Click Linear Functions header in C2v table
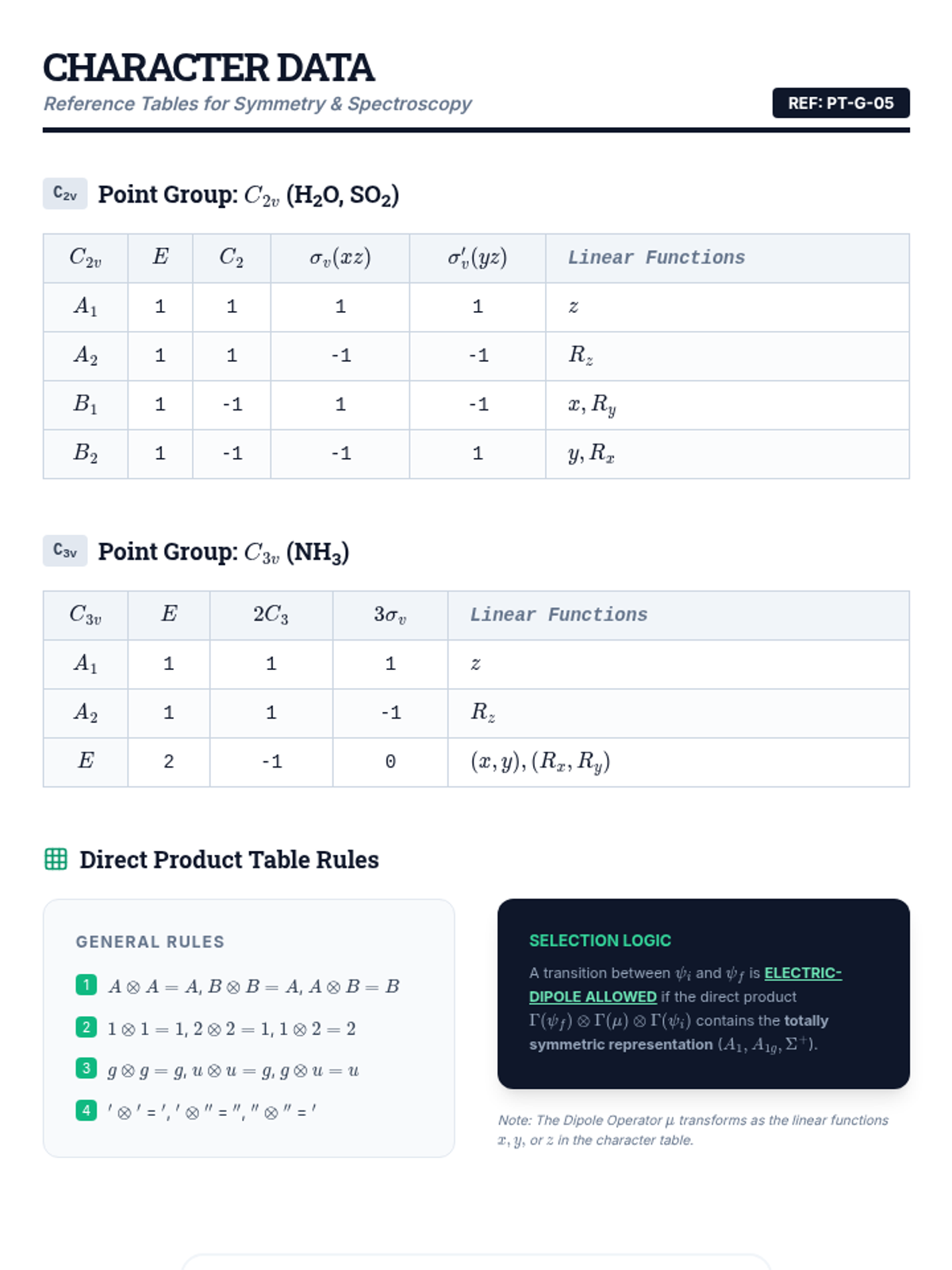The image size is (952, 1270). pos(656,257)
